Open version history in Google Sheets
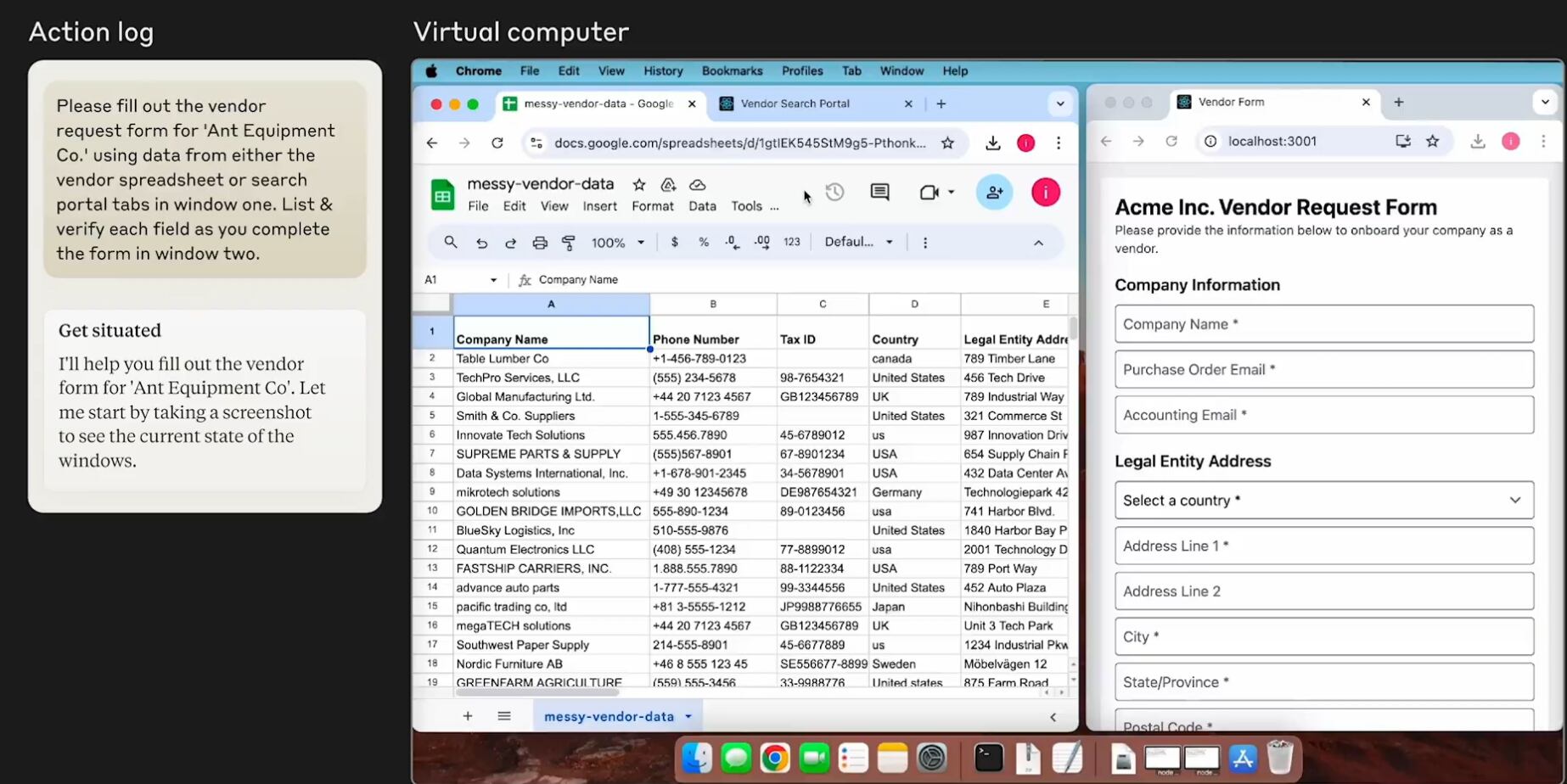1567x784 pixels. pos(834,193)
